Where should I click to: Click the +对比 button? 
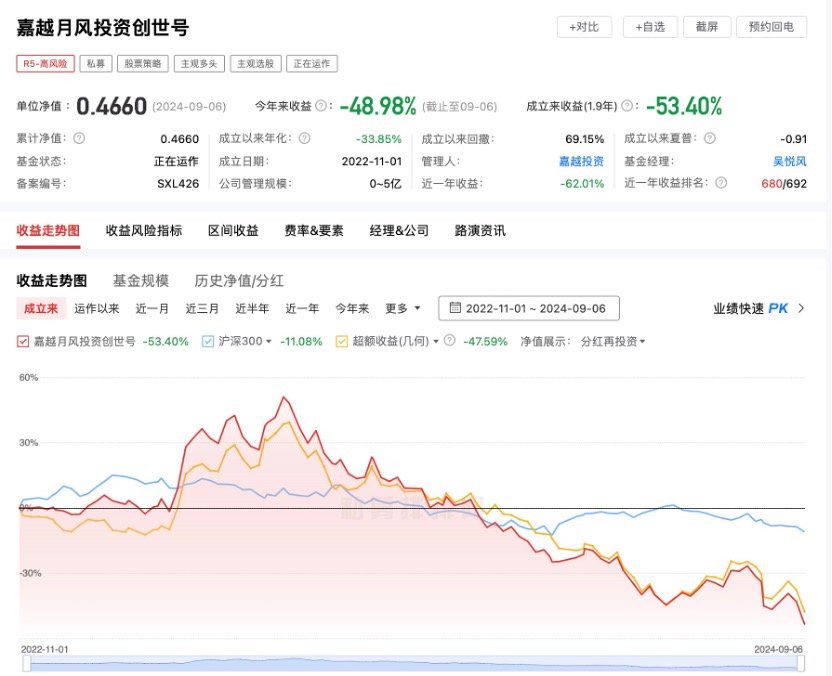[583, 27]
